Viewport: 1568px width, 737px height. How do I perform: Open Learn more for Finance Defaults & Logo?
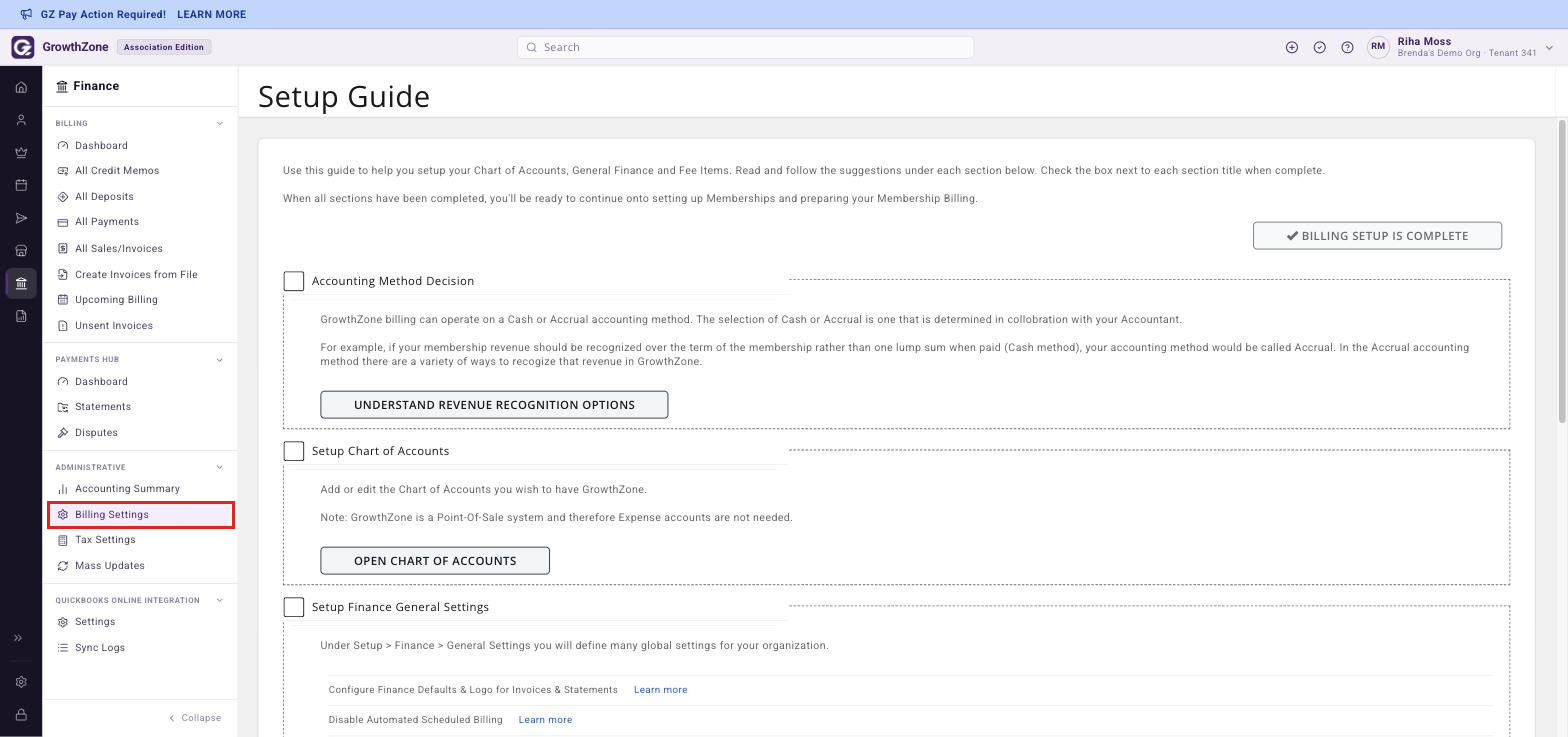click(x=660, y=690)
